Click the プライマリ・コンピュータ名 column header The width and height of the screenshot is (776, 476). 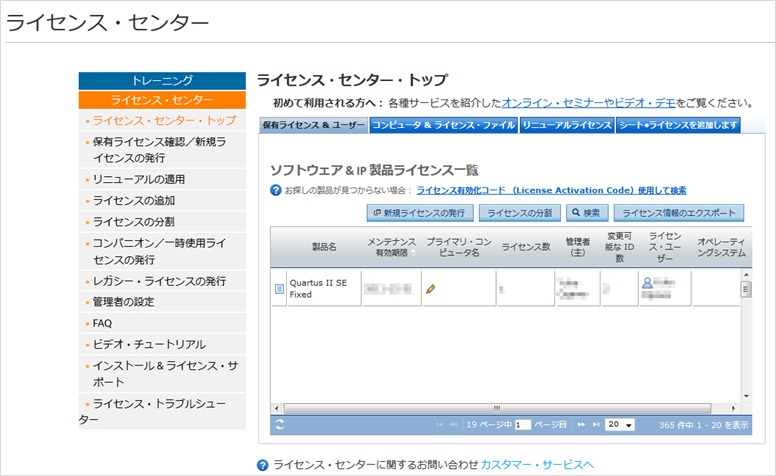coord(459,247)
